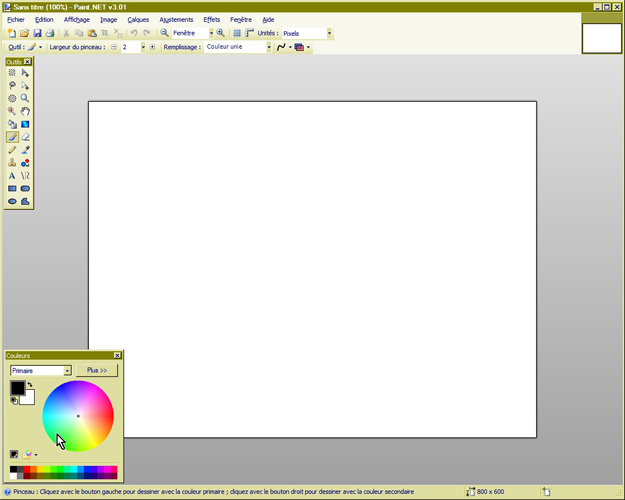This screenshot has height=500, width=625.
Task: Open the Effets menu
Action: click(211, 19)
